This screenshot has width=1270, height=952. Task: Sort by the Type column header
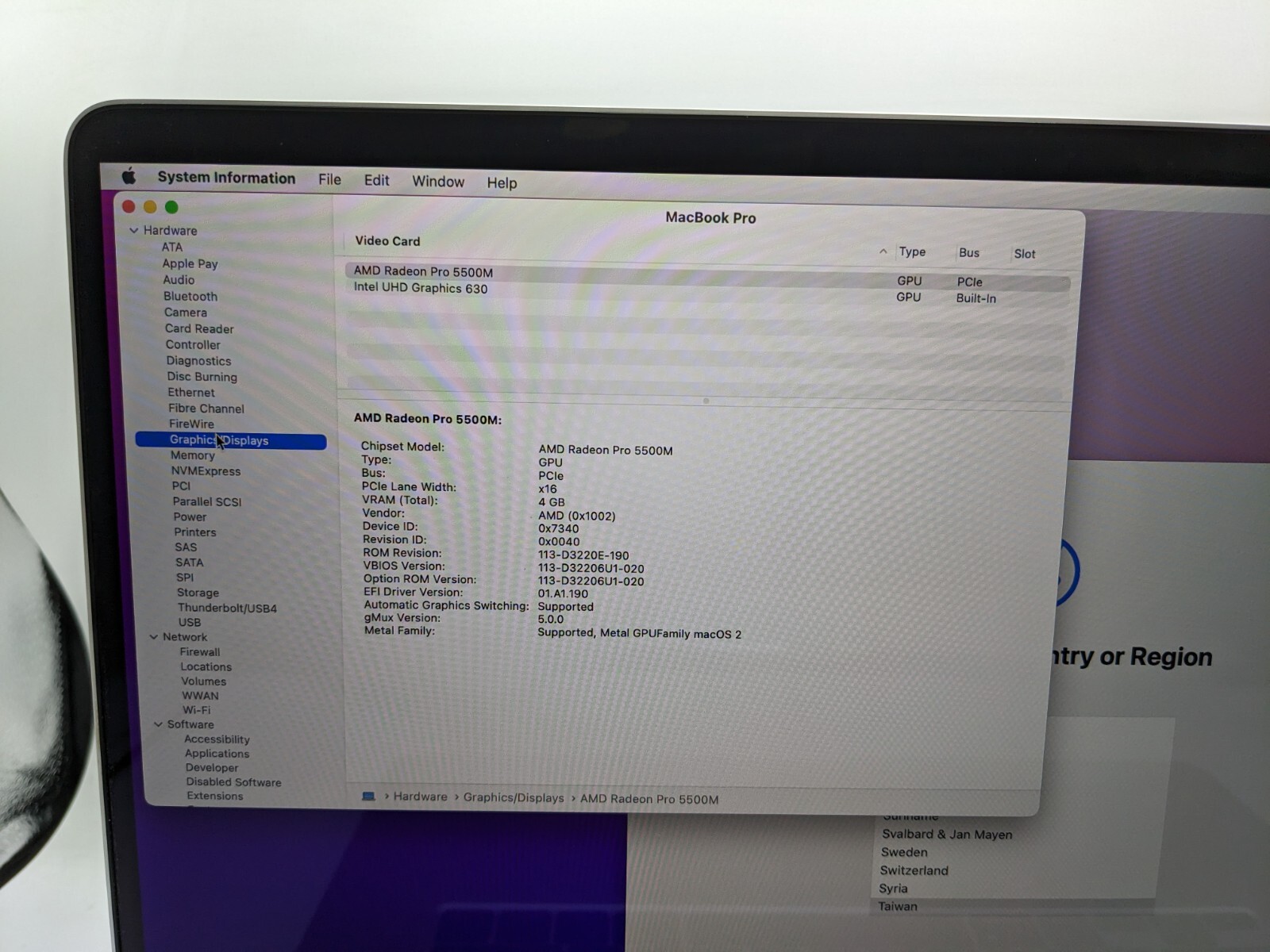912,251
